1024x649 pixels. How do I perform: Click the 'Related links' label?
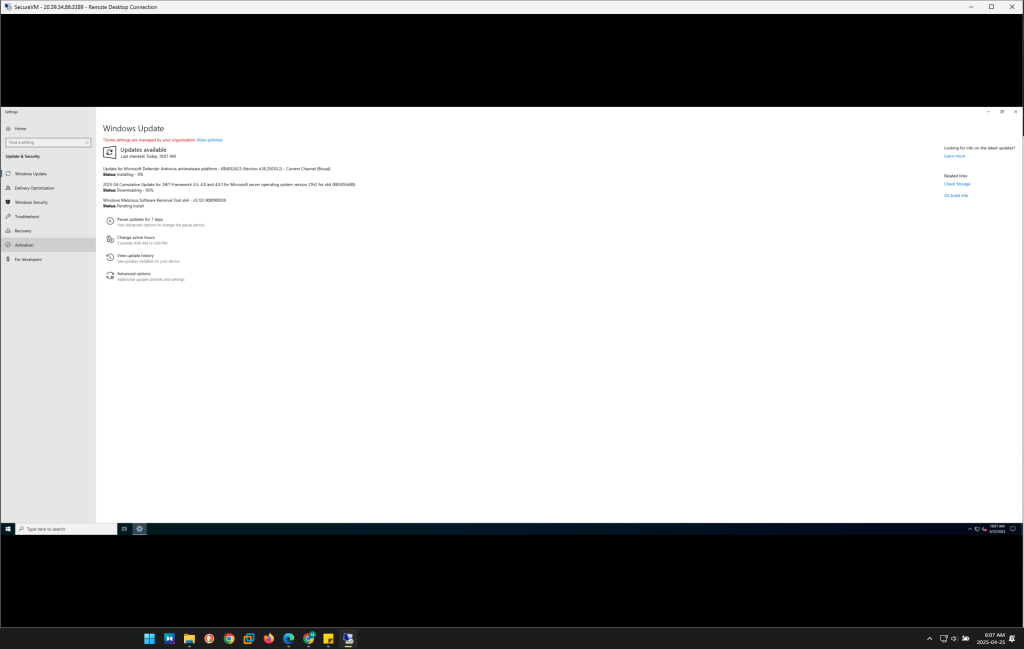tap(955, 176)
